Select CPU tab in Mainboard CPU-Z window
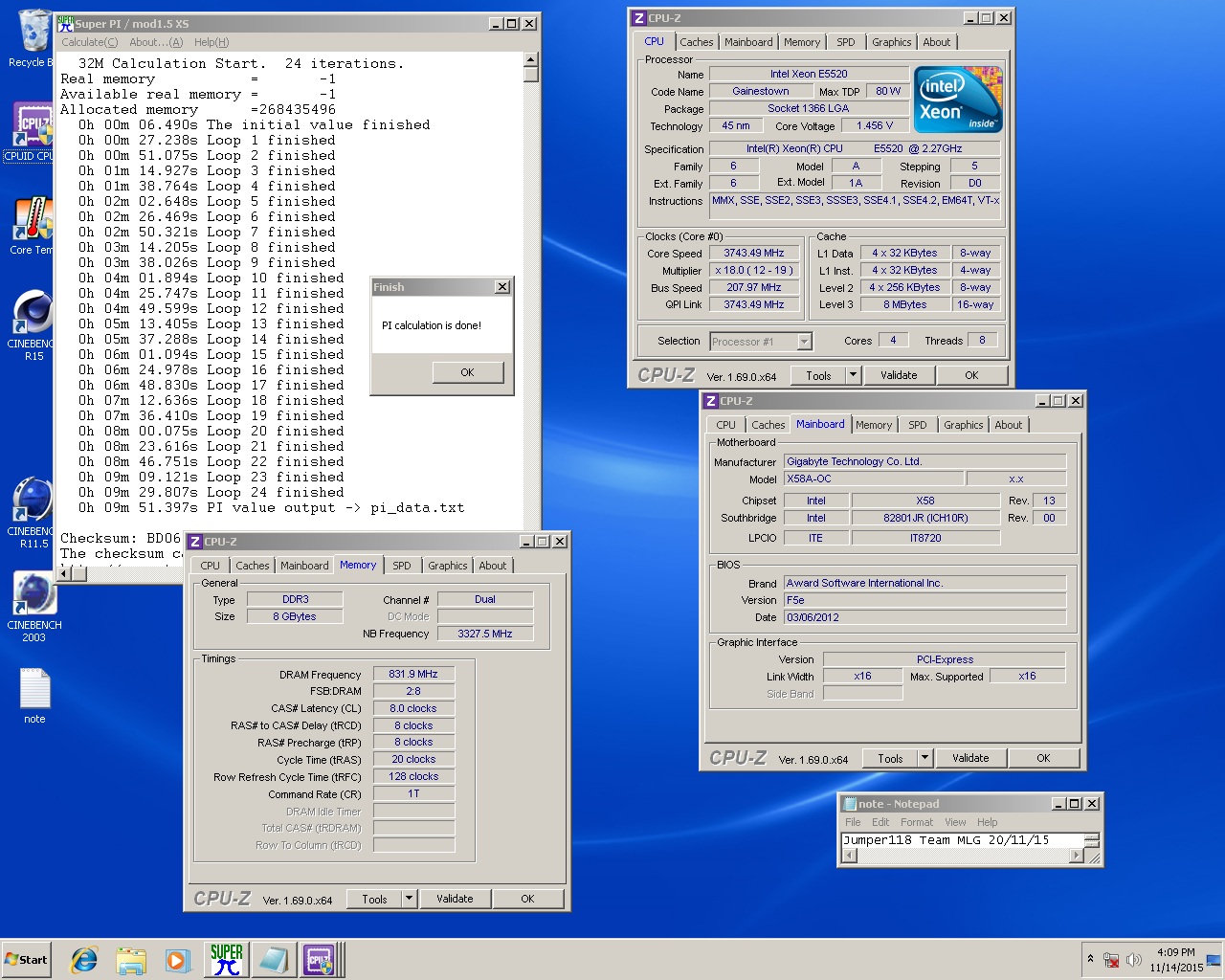Screen dimensions: 1225x980 click(x=725, y=425)
